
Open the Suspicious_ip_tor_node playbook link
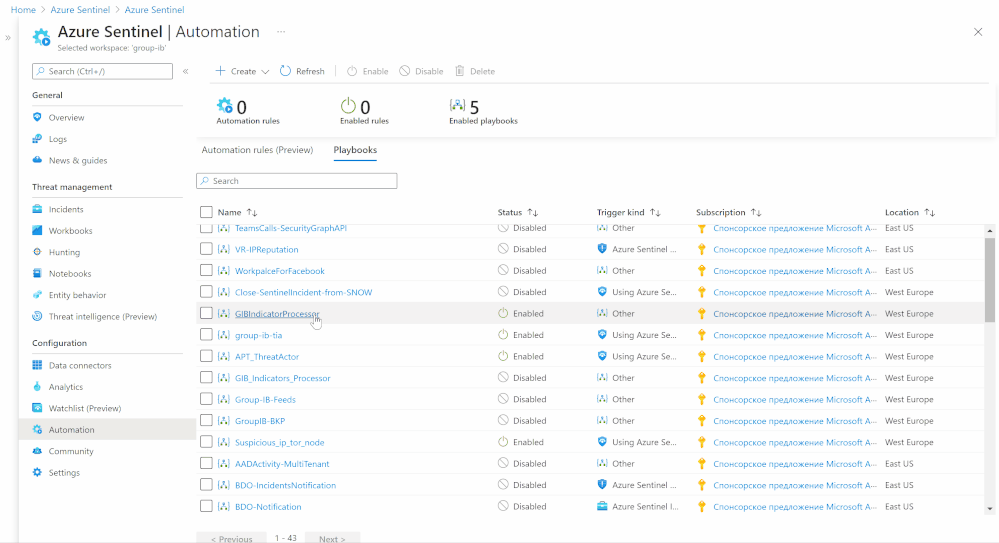[279, 442]
